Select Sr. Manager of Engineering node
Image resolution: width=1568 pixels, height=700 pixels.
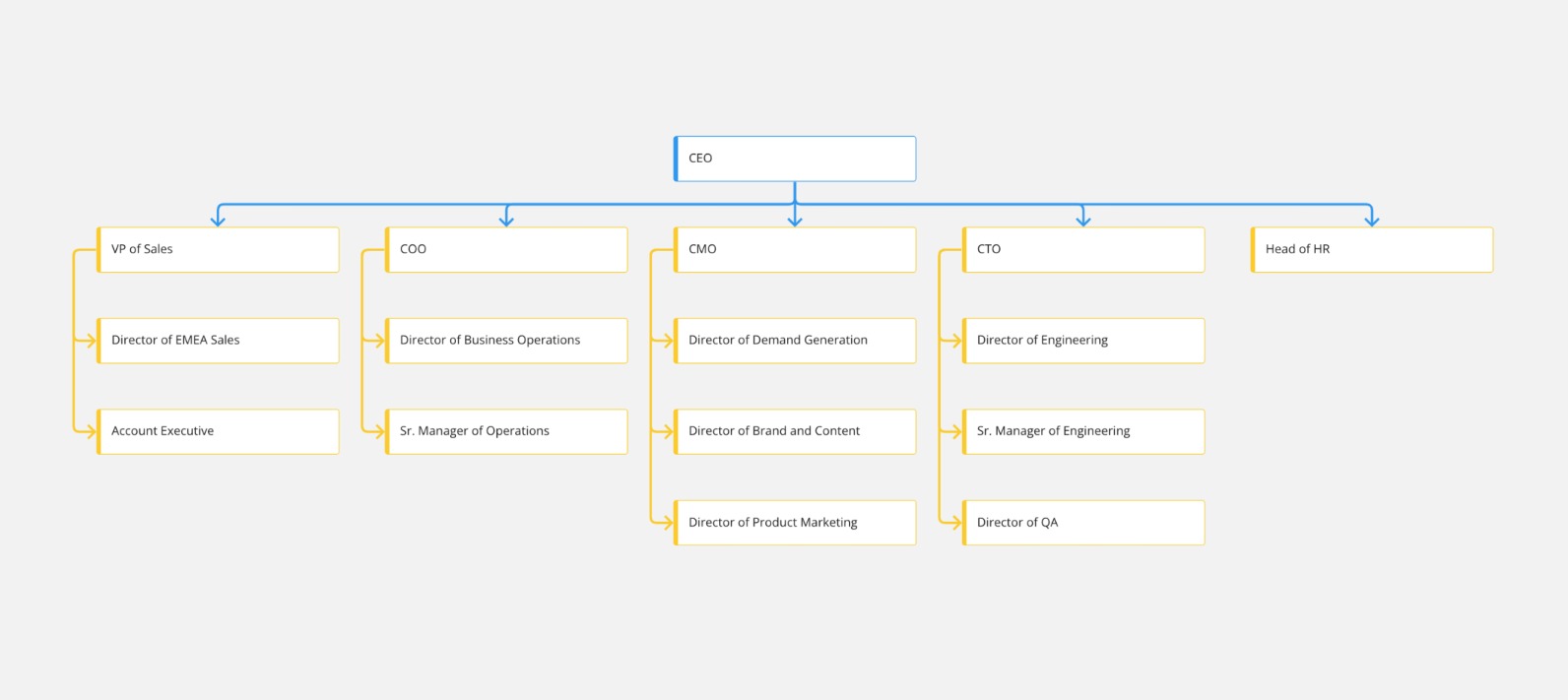click(x=1083, y=432)
